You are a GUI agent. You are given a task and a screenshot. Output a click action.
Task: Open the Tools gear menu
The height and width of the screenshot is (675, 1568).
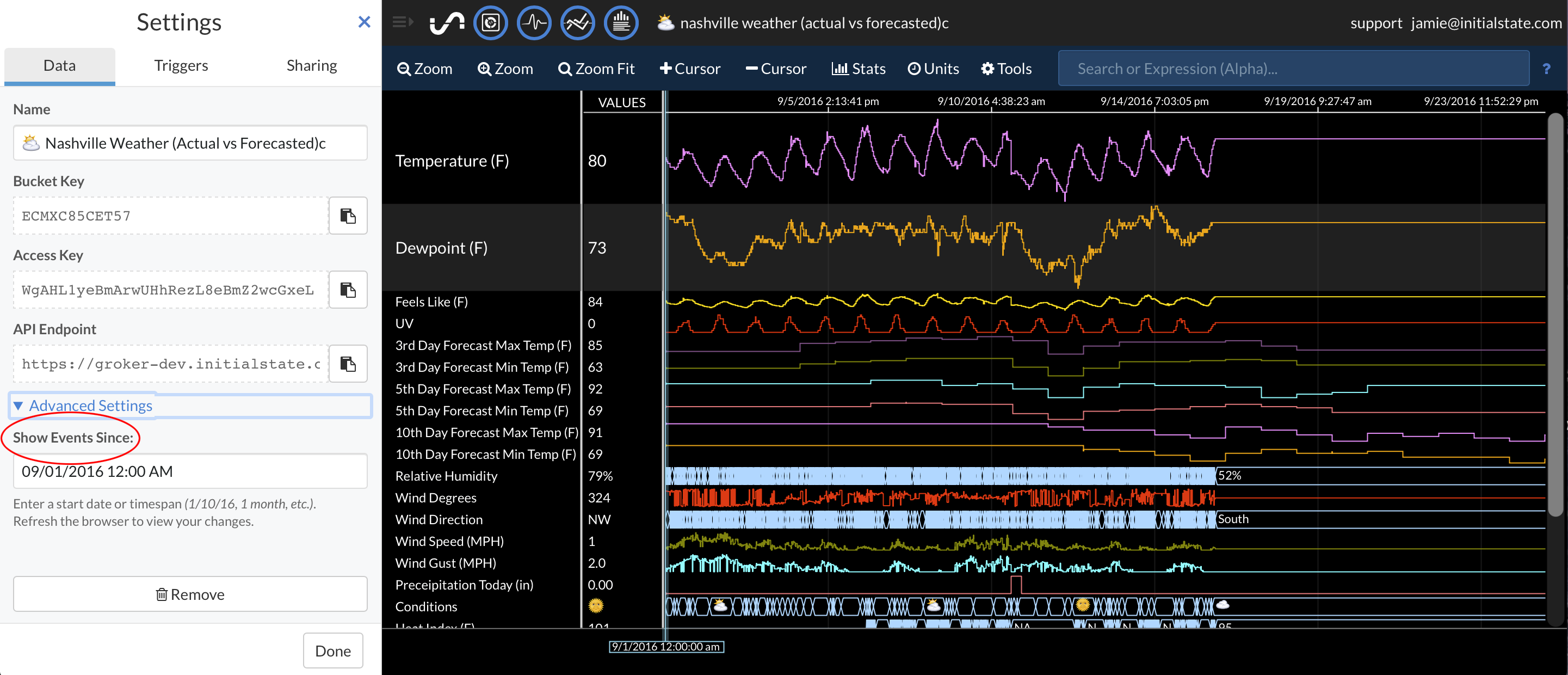point(1006,69)
